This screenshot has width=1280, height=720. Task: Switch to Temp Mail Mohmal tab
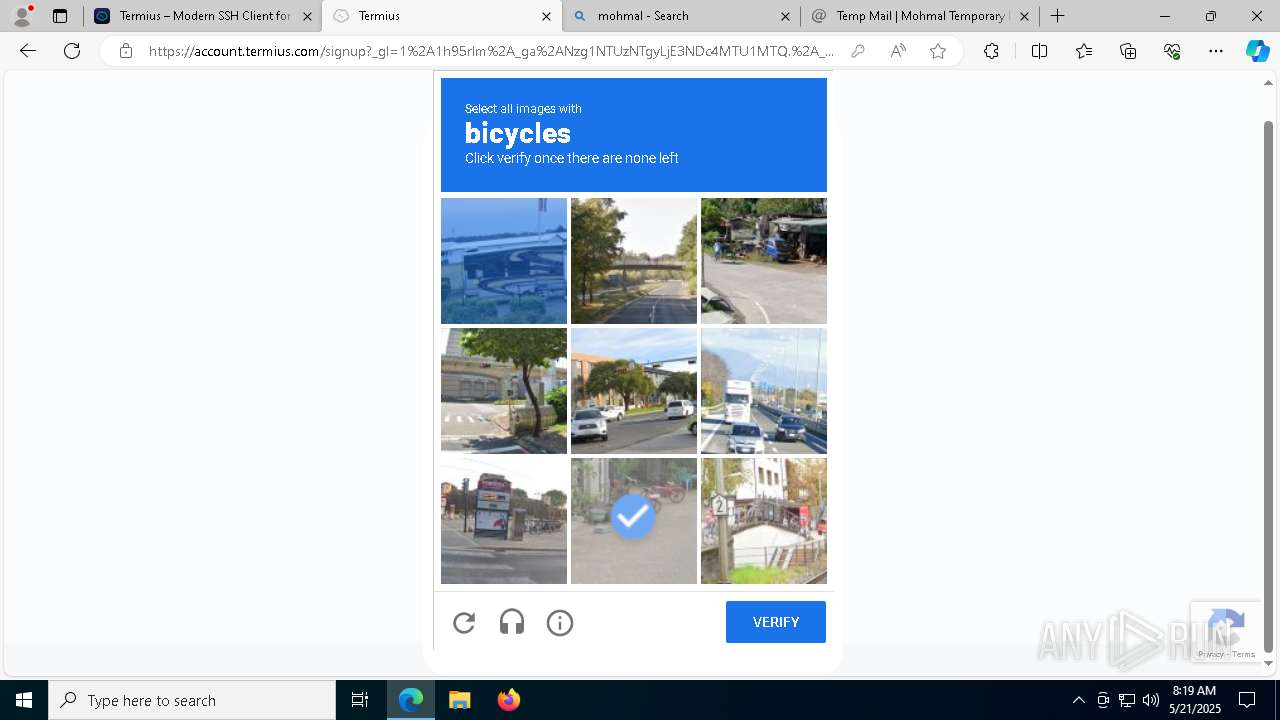click(x=920, y=16)
